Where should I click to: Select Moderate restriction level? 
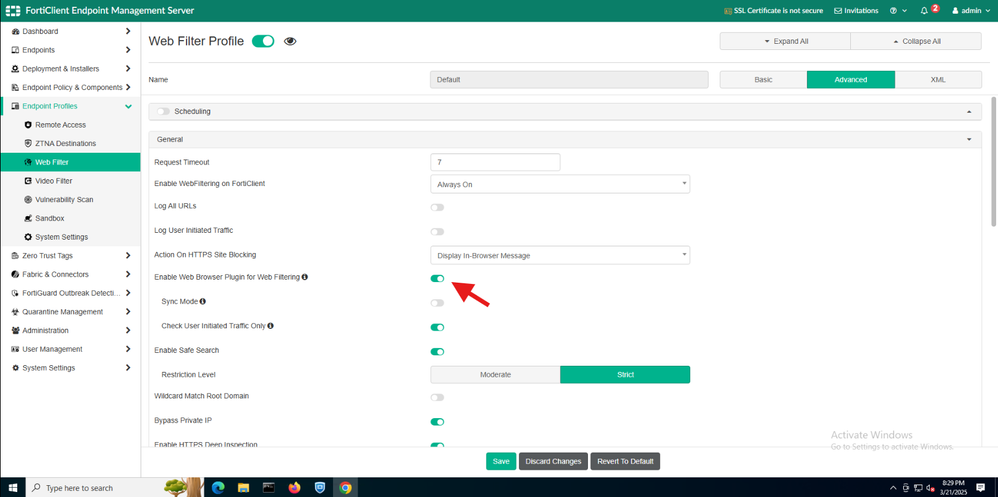[495, 375]
